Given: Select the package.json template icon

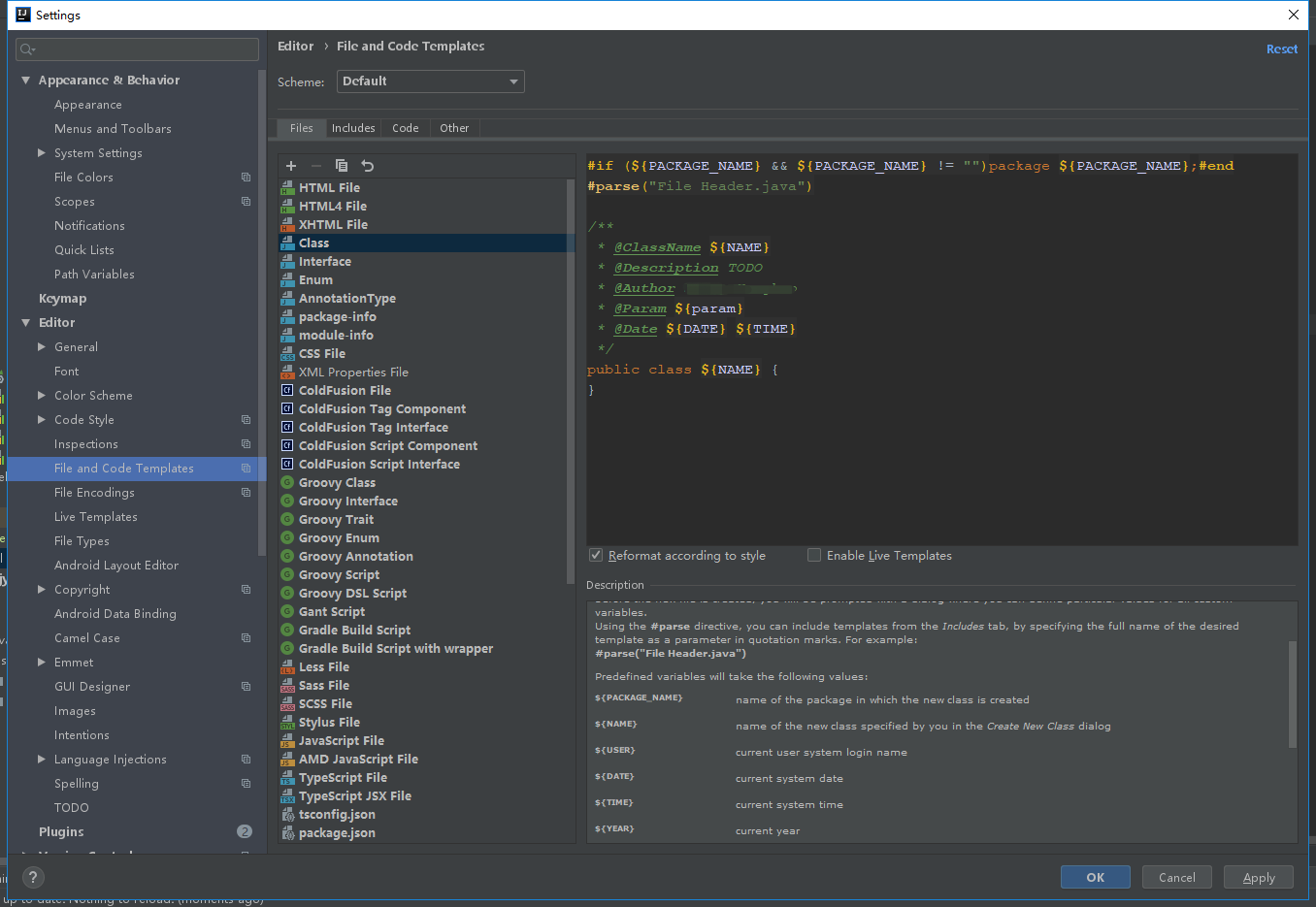Looking at the screenshot, I should click(287, 832).
